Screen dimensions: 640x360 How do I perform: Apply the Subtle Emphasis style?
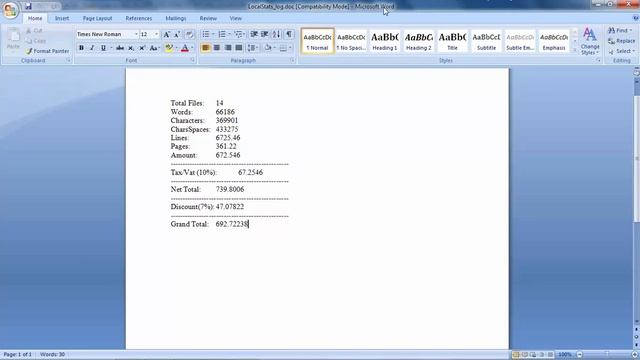click(x=520, y=41)
